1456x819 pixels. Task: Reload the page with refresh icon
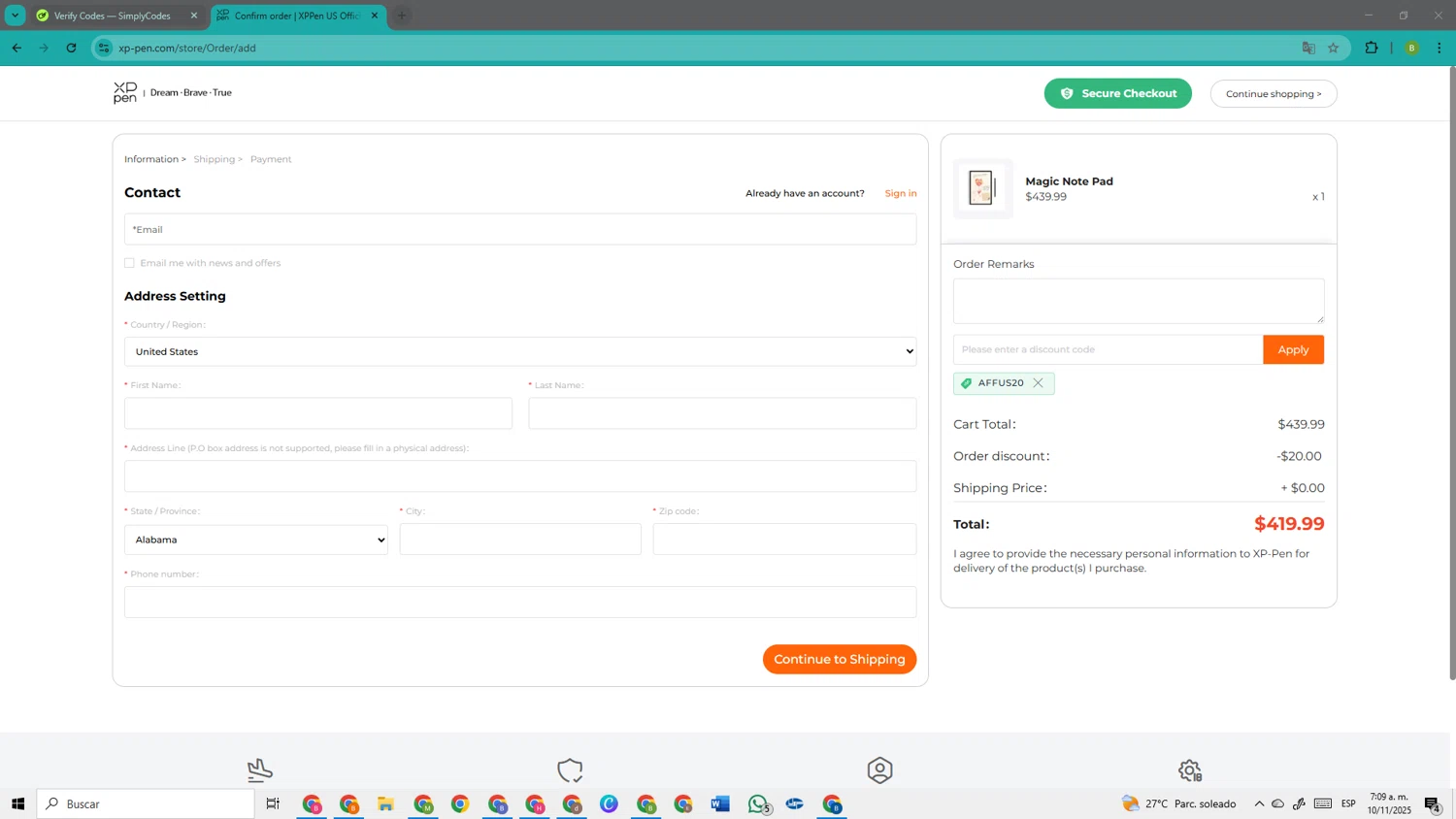[x=71, y=48]
